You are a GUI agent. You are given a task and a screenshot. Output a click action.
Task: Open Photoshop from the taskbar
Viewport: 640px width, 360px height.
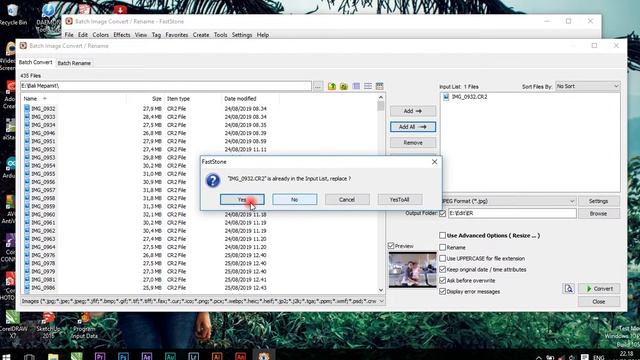123,356
